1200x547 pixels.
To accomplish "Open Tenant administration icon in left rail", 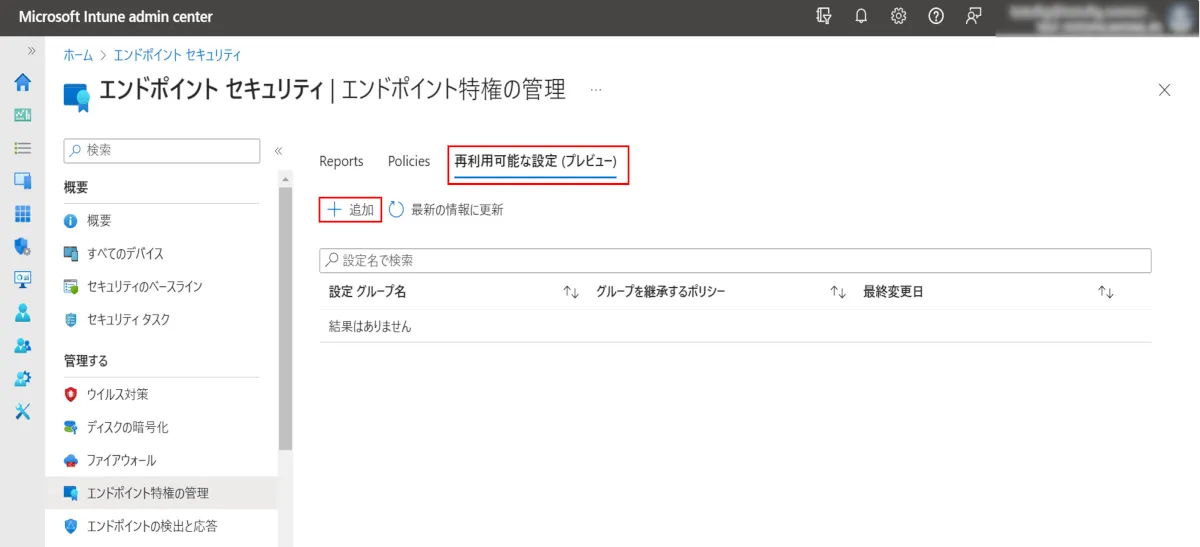I will (22, 378).
